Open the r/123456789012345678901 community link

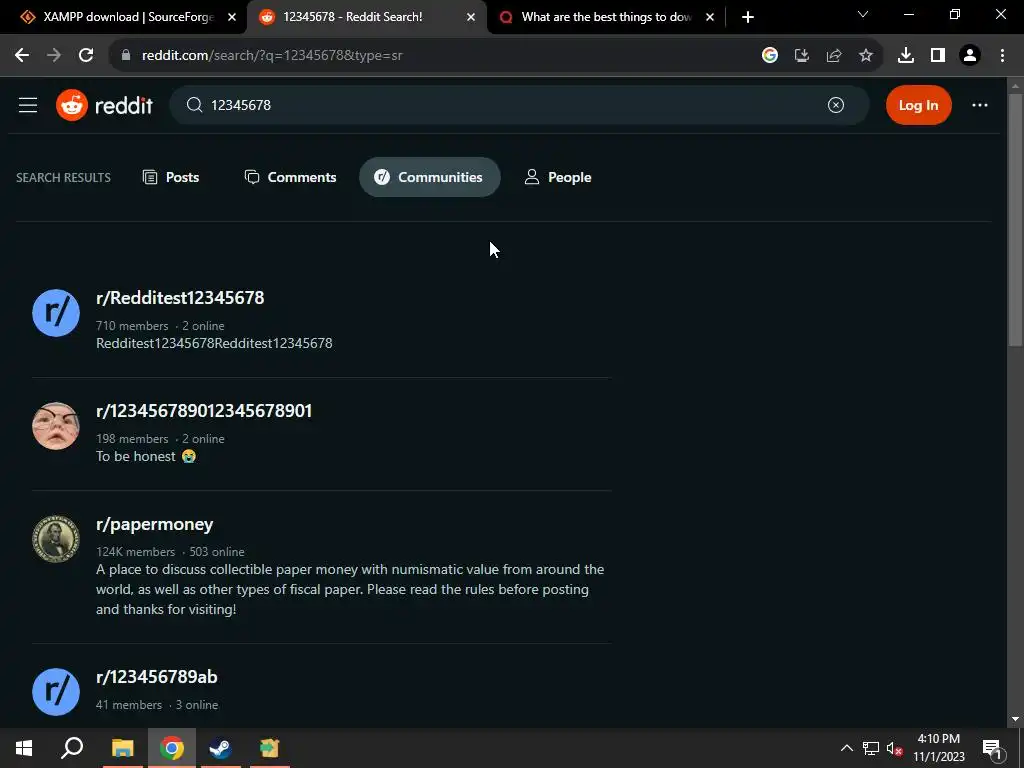[x=204, y=411]
